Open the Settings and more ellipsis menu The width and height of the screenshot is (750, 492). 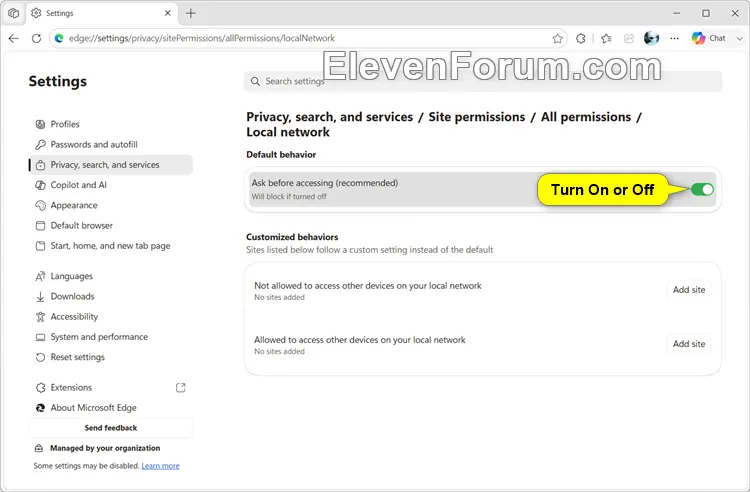(x=674, y=38)
